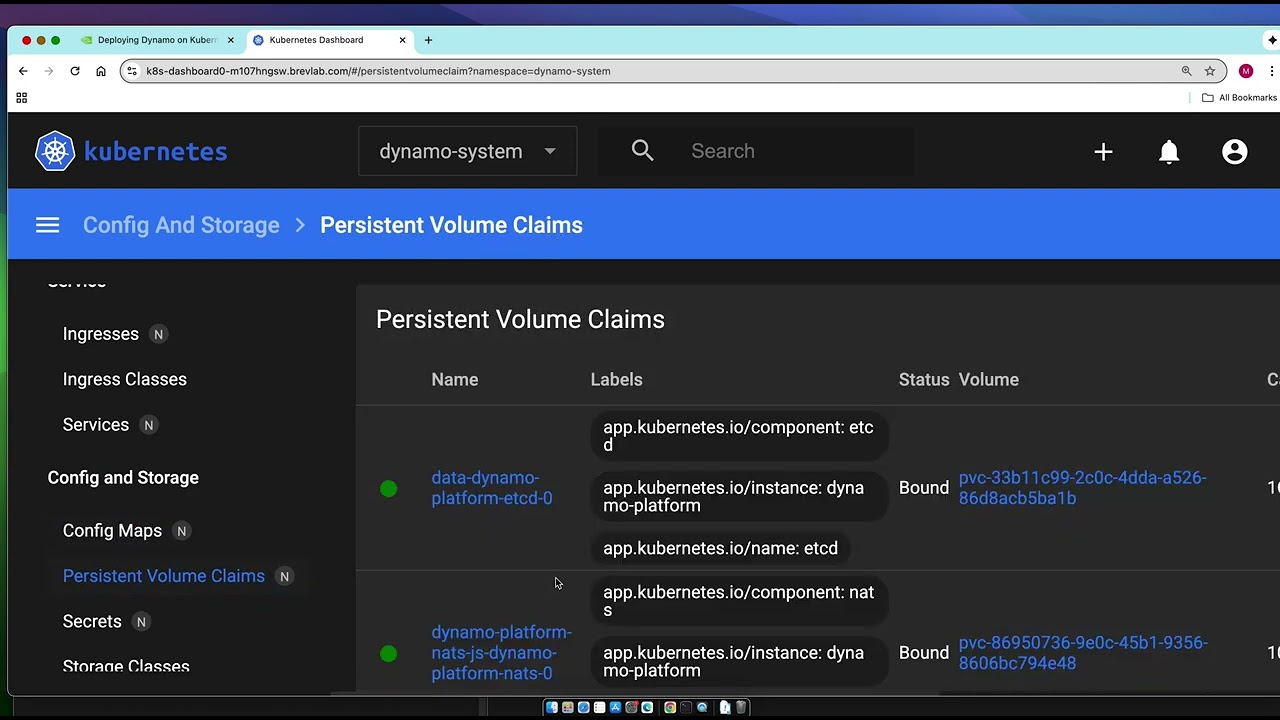Click green status dot for data-dynamo-platform-etcd-0
Viewport: 1280px width, 720px height.
click(389, 488)
